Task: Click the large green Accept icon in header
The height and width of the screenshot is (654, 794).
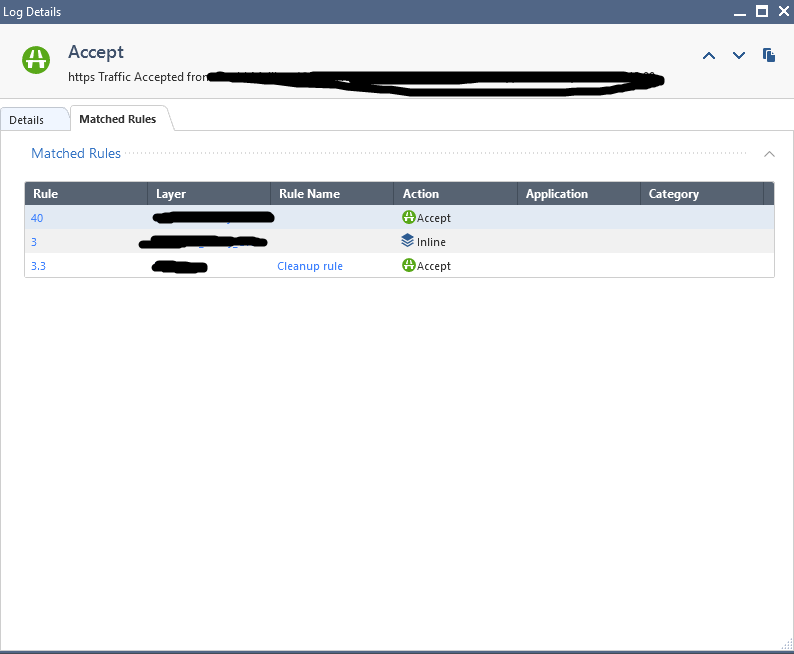Action: tap(37, 59)
